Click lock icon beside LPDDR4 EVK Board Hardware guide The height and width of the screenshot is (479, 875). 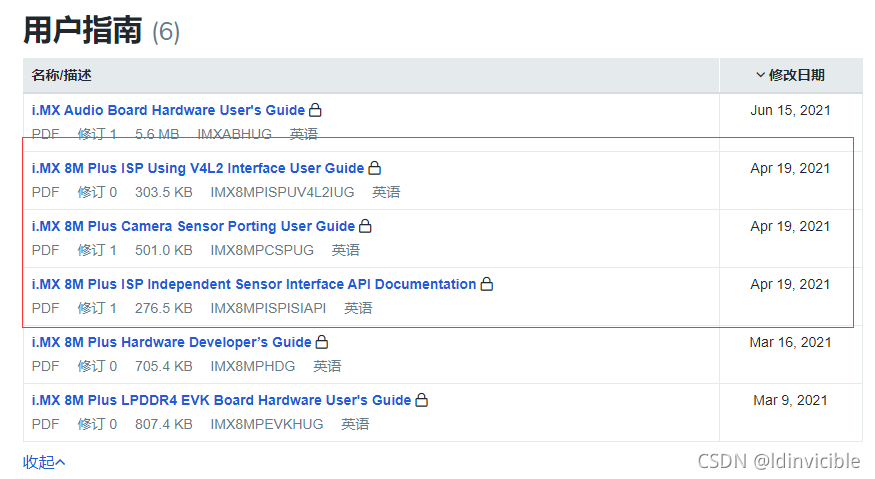(422, 400)
